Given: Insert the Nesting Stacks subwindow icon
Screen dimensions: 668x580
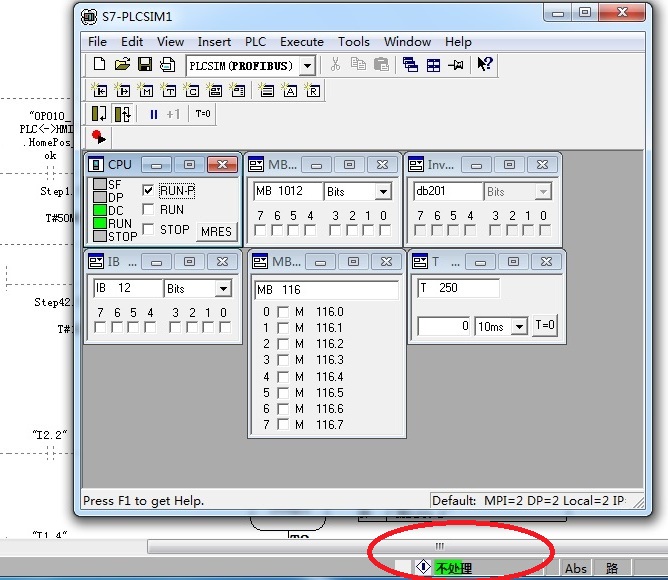Looking at the screenshot, I should point(266,90).
